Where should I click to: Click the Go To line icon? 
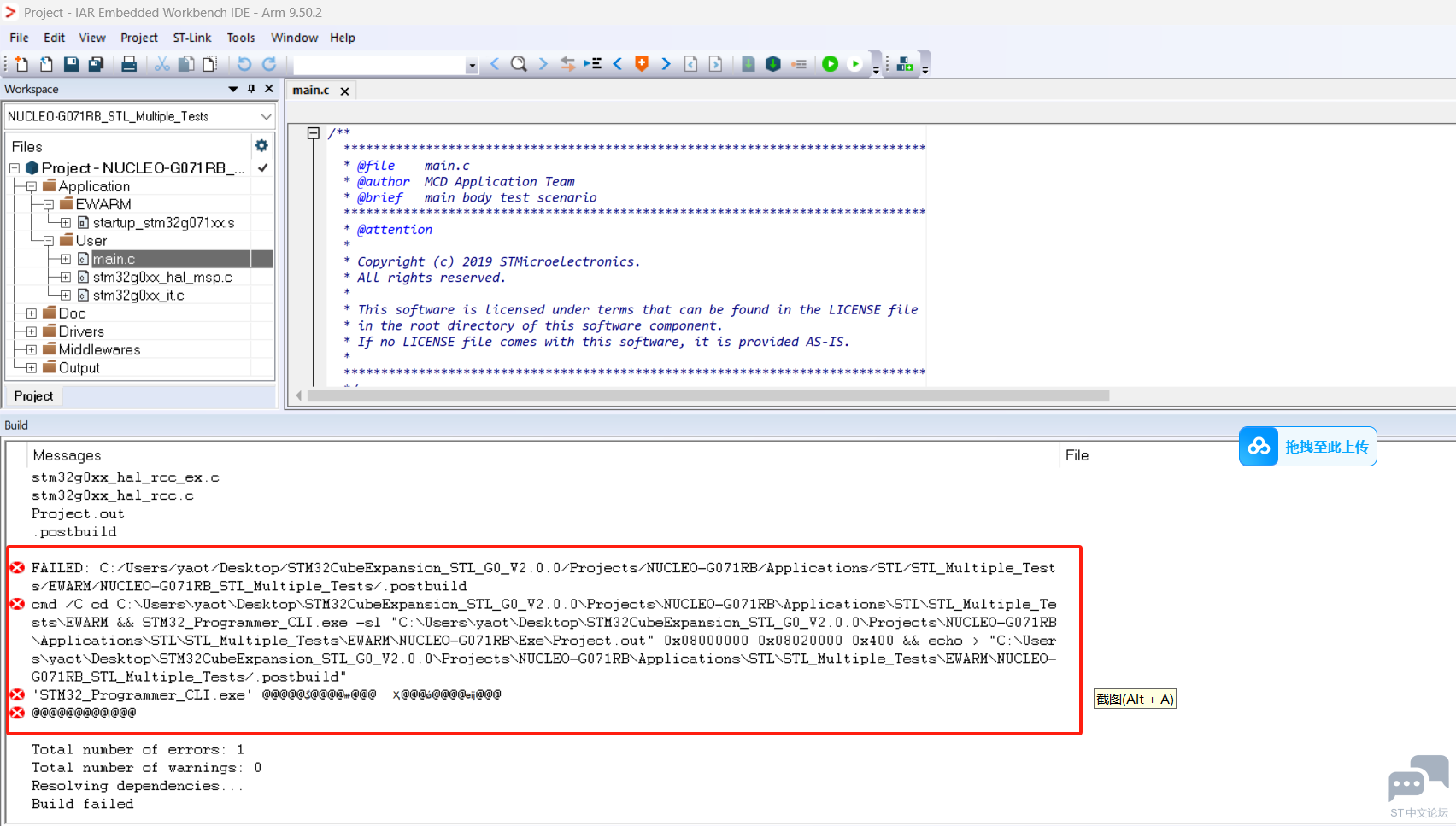pos(592,64)
